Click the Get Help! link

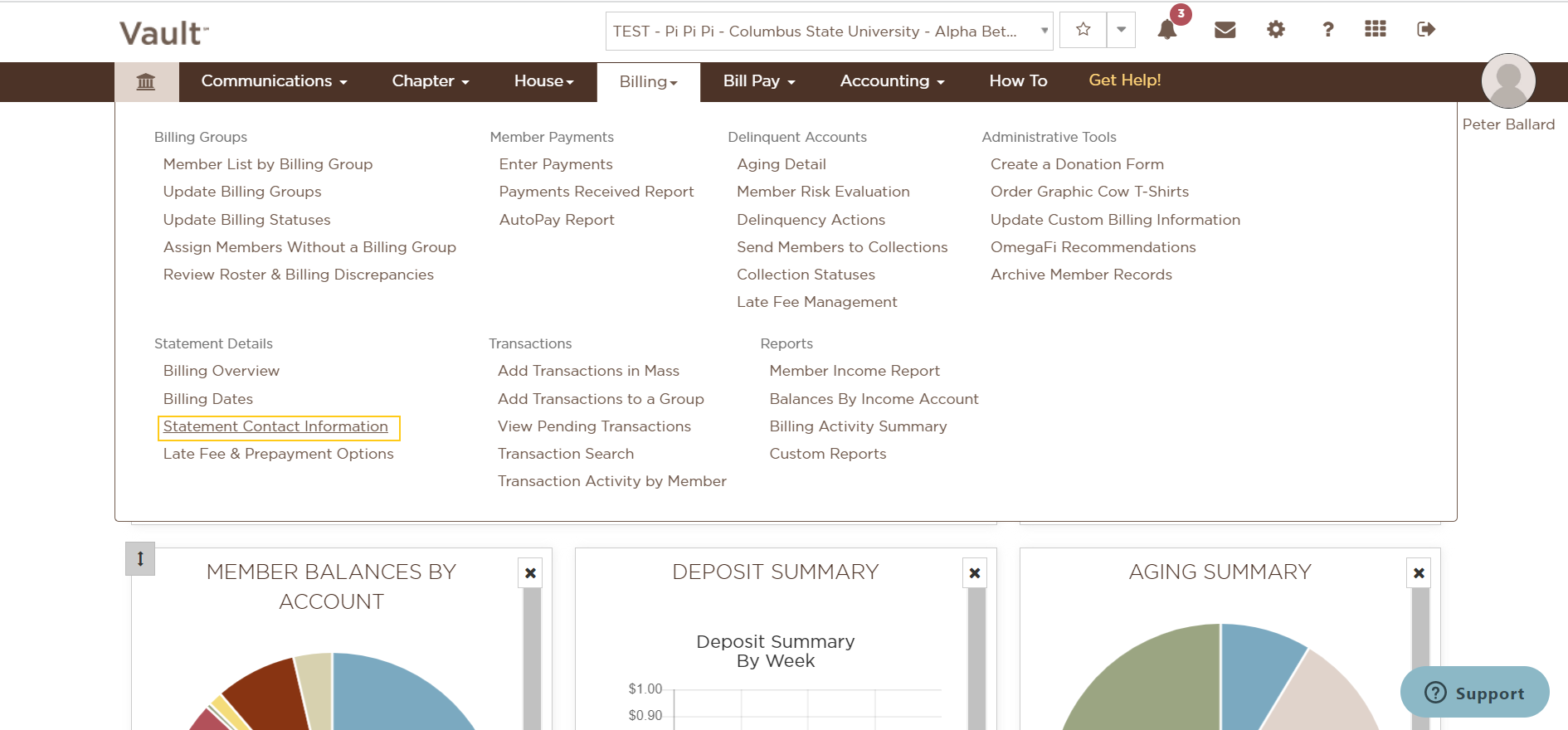click(1125, 80)
